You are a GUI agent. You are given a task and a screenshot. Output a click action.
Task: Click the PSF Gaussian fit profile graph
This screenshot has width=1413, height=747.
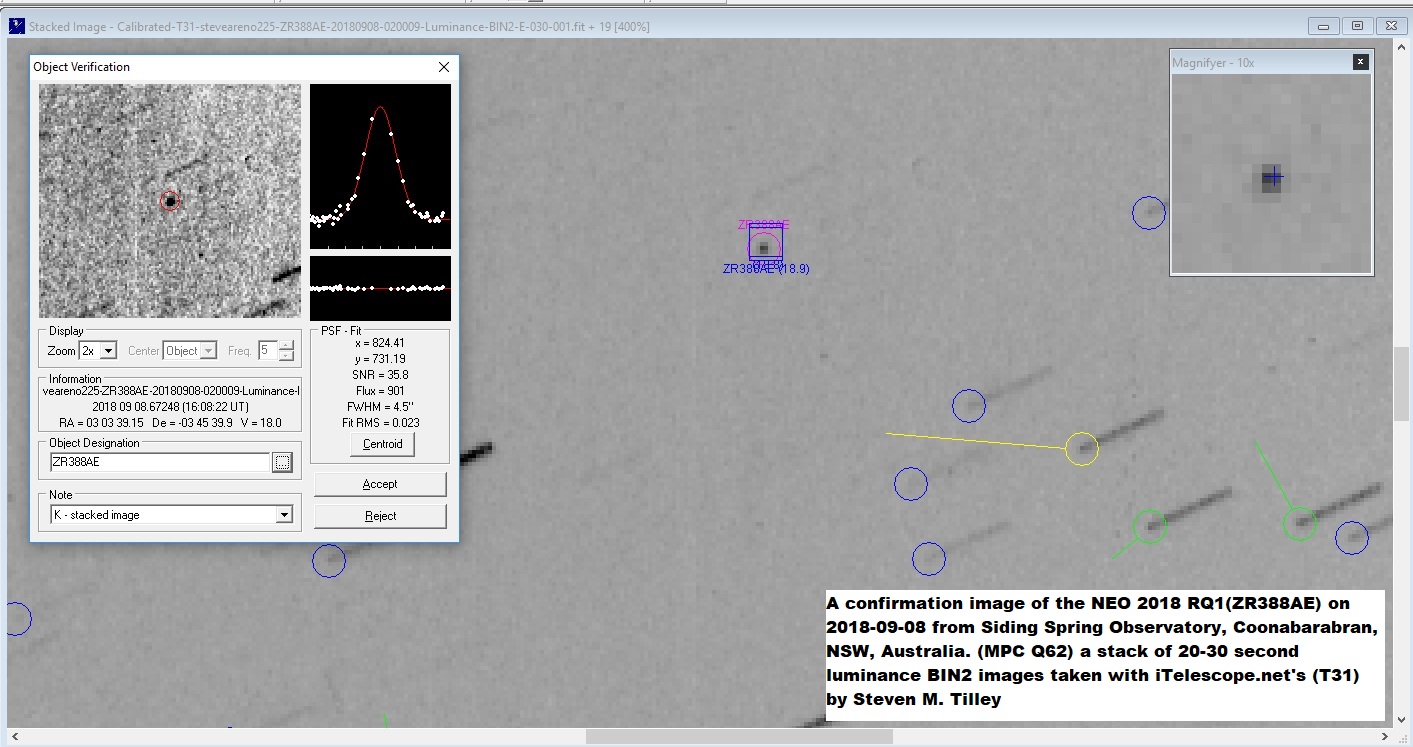click(x=380, y=165)
